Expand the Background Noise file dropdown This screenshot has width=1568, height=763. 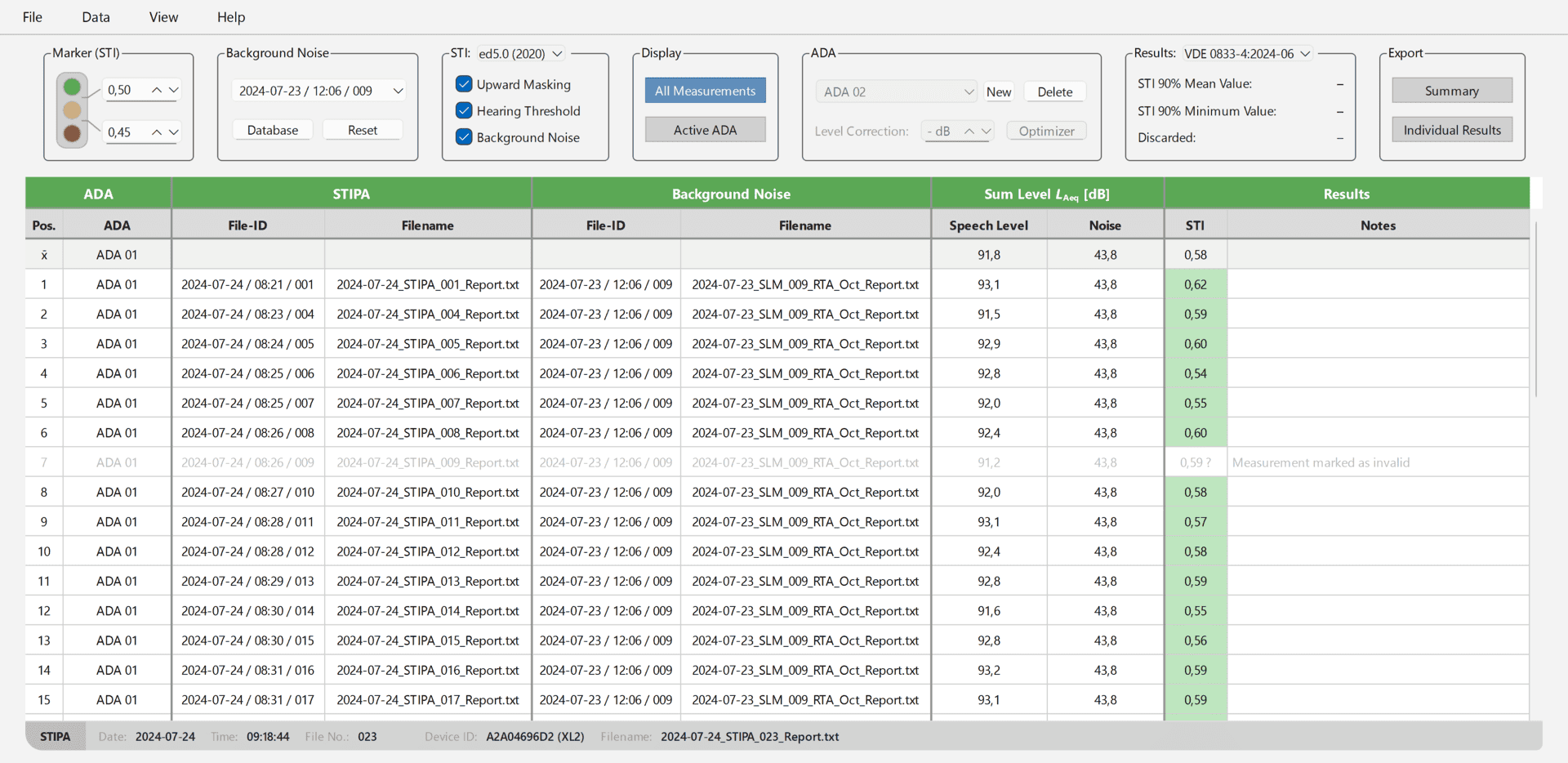coord(398,91)
